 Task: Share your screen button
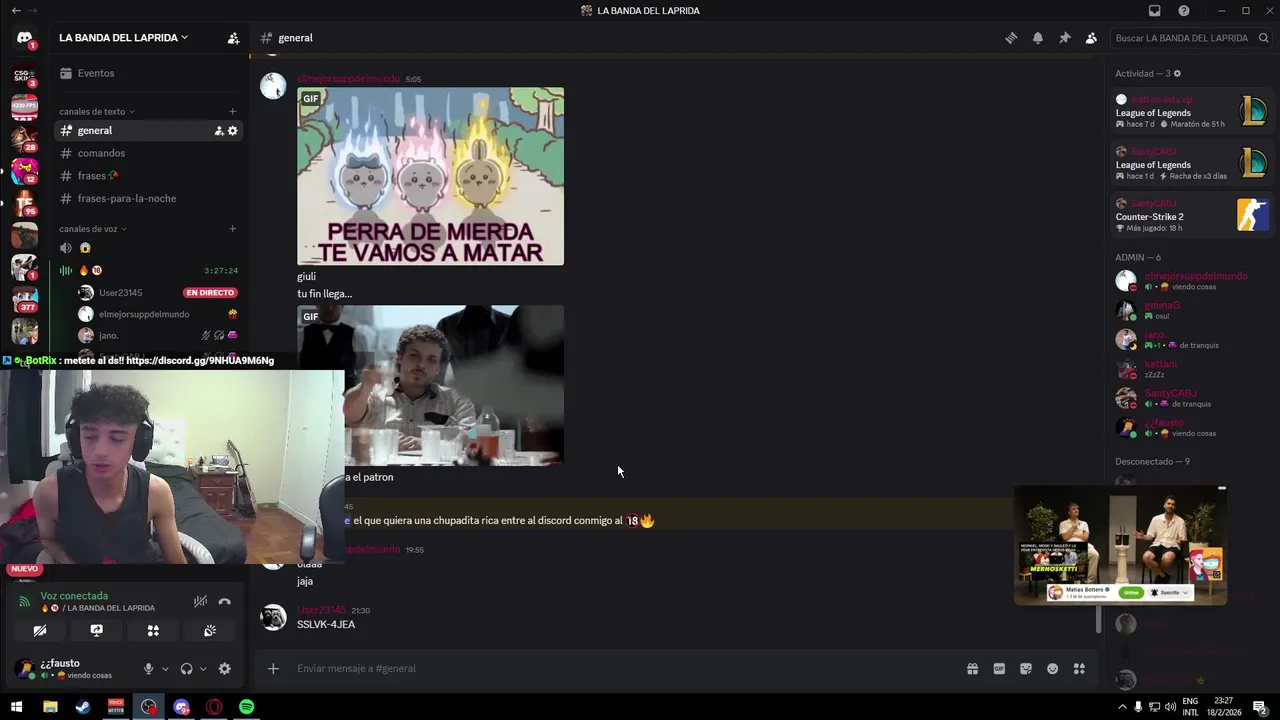click(x=96, y=631)
